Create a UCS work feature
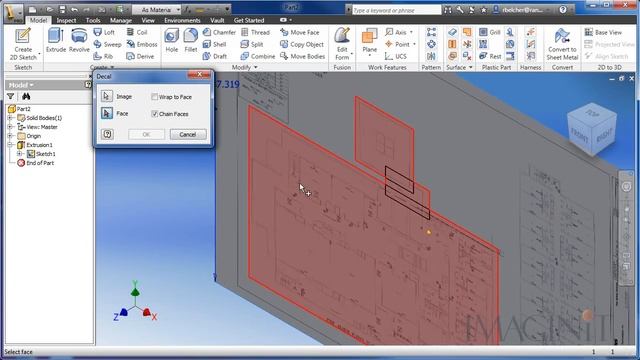 pos(396,56)
